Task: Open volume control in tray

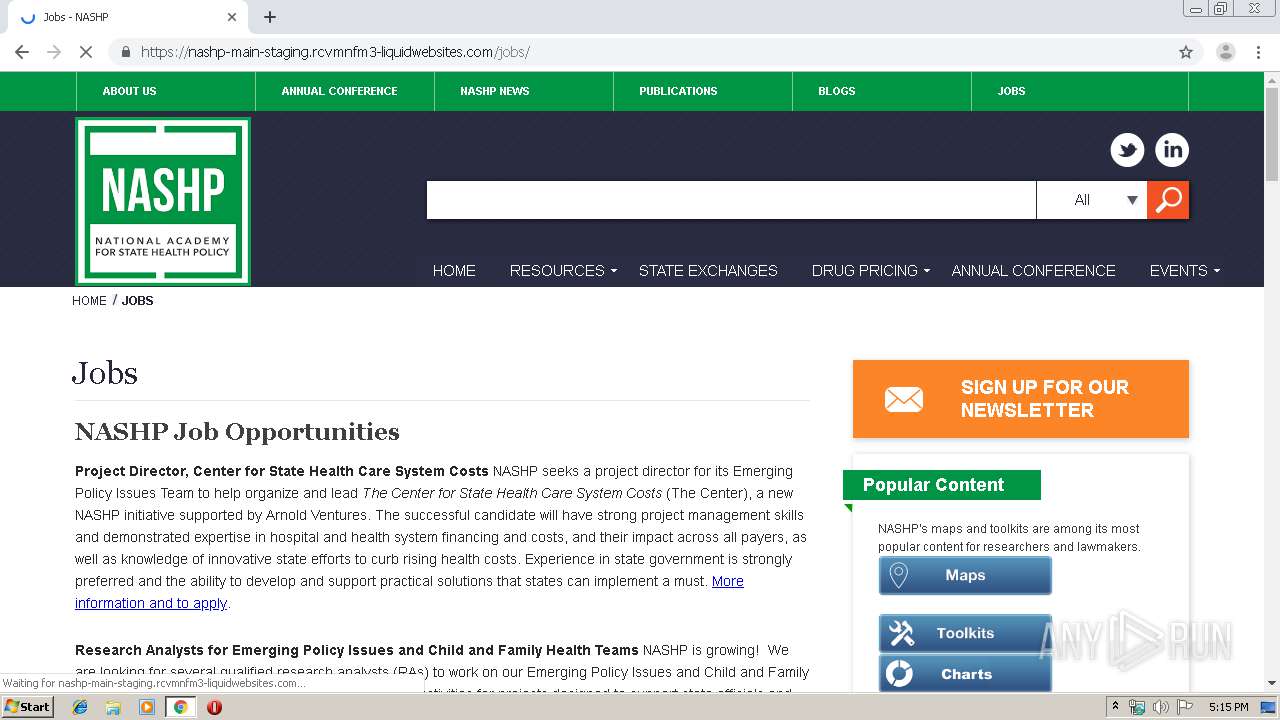Action: (x=1161, y=707)
